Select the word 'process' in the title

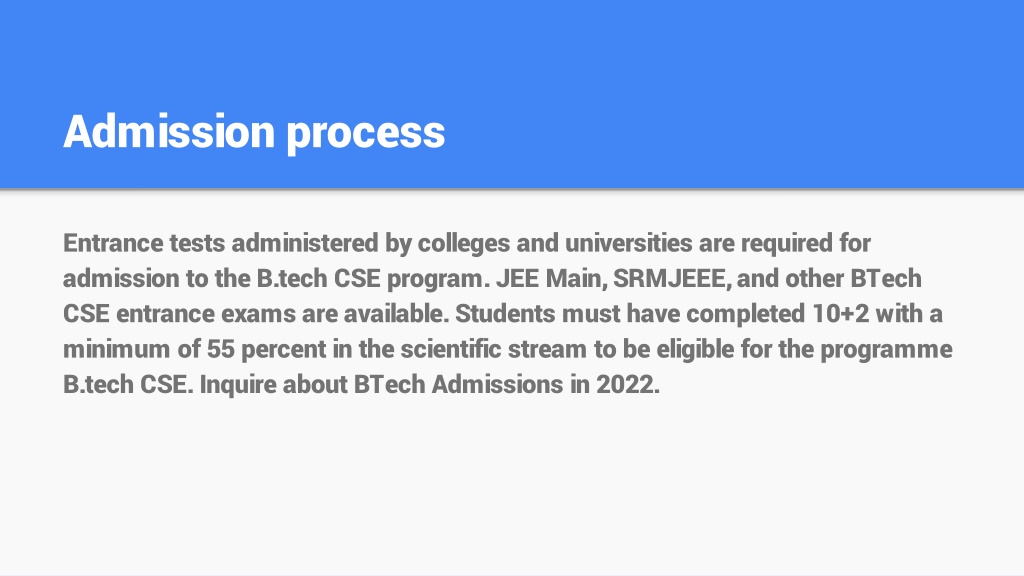[366, 136]
